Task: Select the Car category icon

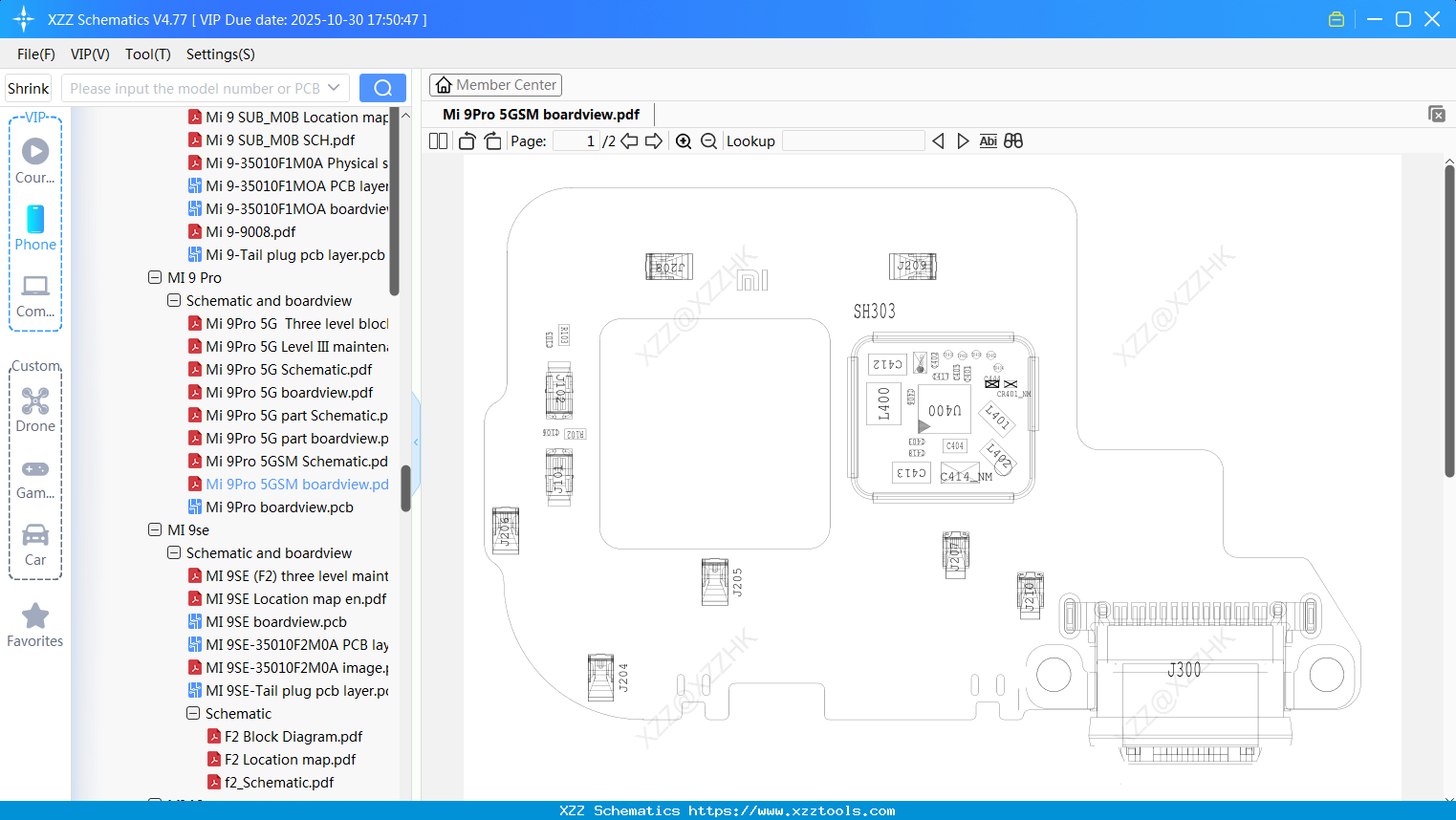Action: click(35, 545)
